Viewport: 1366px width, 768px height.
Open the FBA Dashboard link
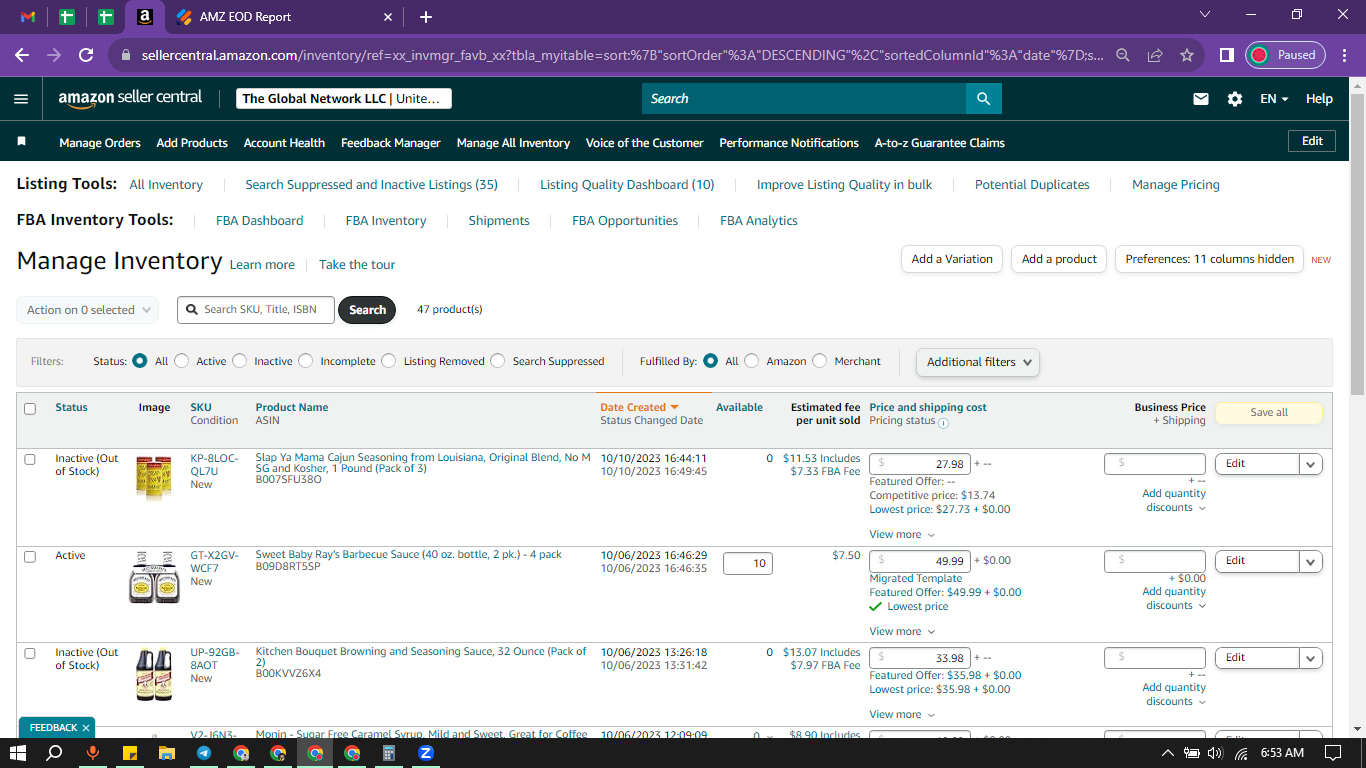tap(260, 221)
